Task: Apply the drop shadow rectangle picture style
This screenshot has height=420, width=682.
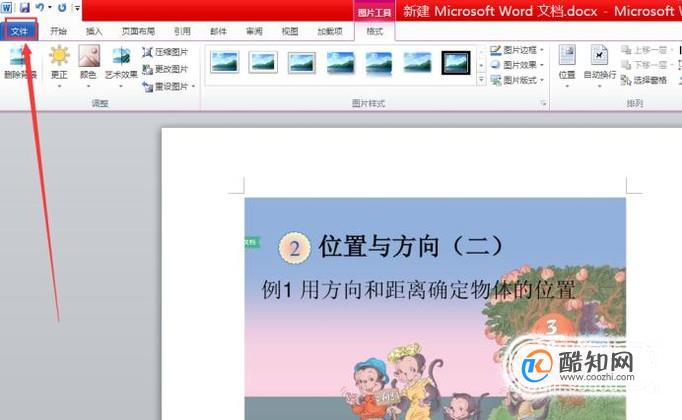Action: (x=340, y=62)
